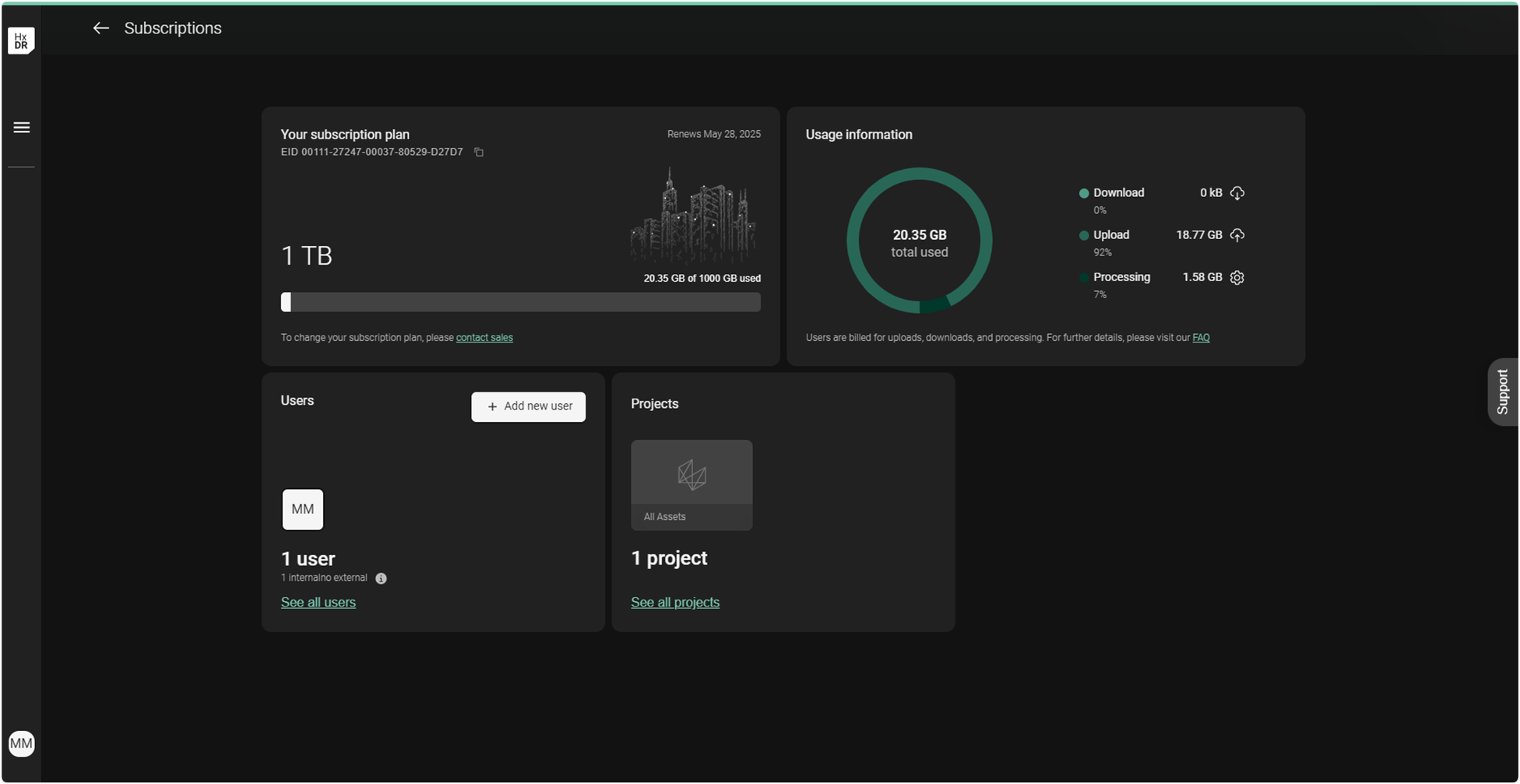
Task: Open the All Assets project thumbnail
Action: (x=691, y=485)
